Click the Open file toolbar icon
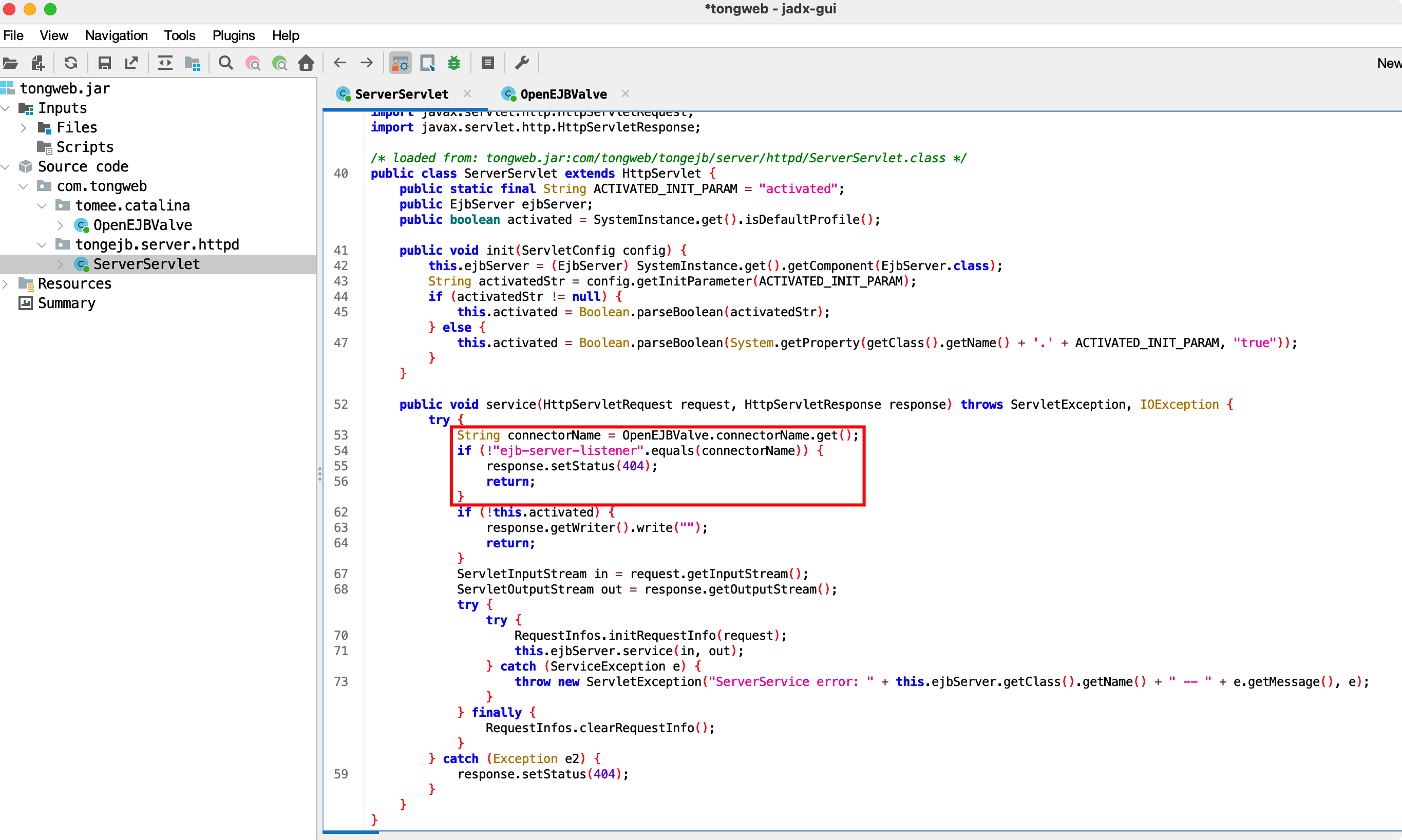 11,63
